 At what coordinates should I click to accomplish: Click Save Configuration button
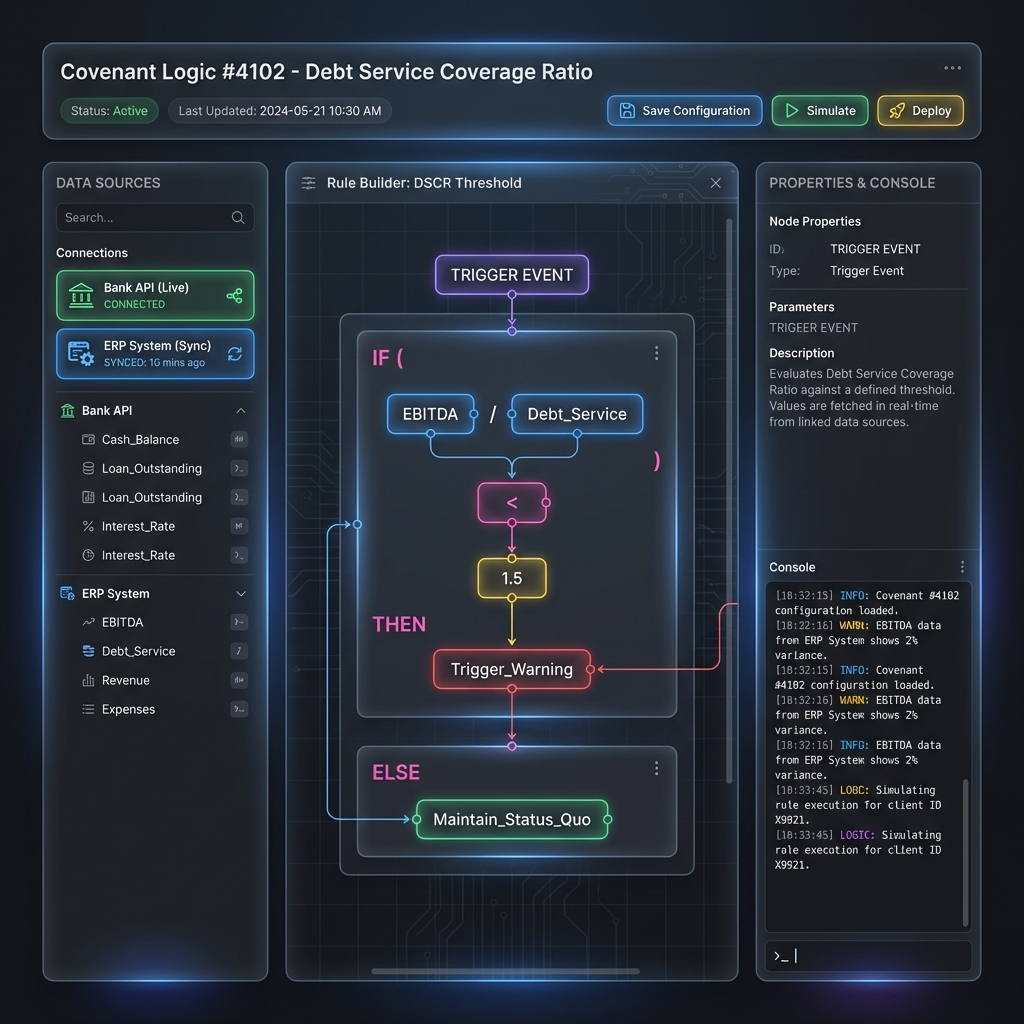[x=684, y=110]
